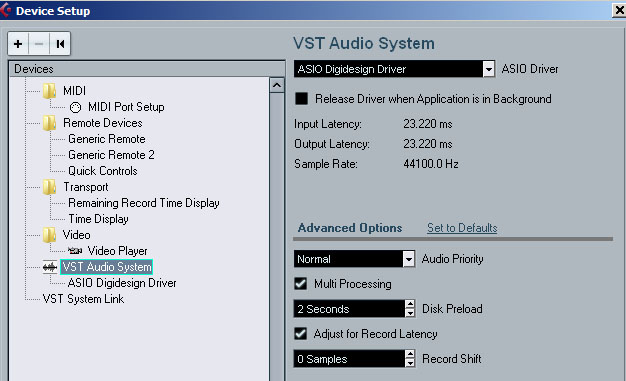Image resolution: width=626 pixels, height=381 pixels.
Task: Select Quick Controls in the tree
Action: (103, 171)
